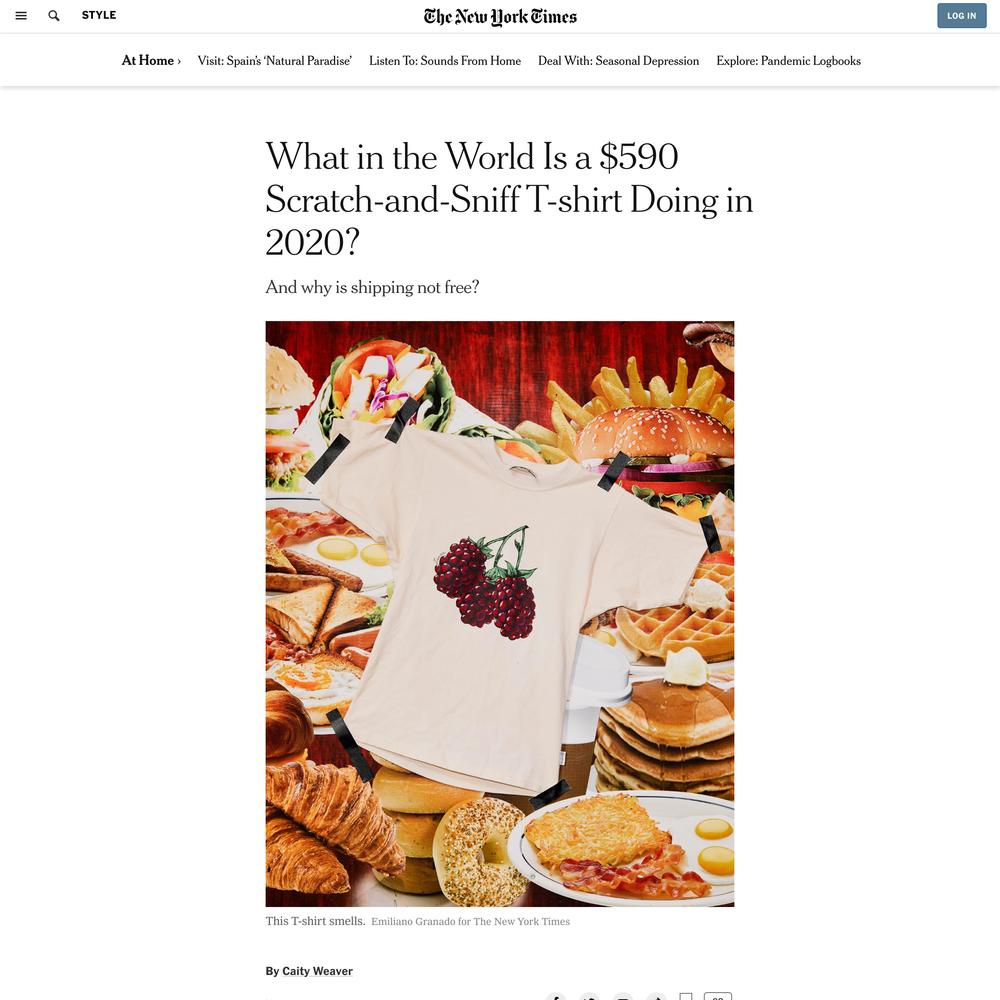Open the hamburger sections menu

[21, 15]
